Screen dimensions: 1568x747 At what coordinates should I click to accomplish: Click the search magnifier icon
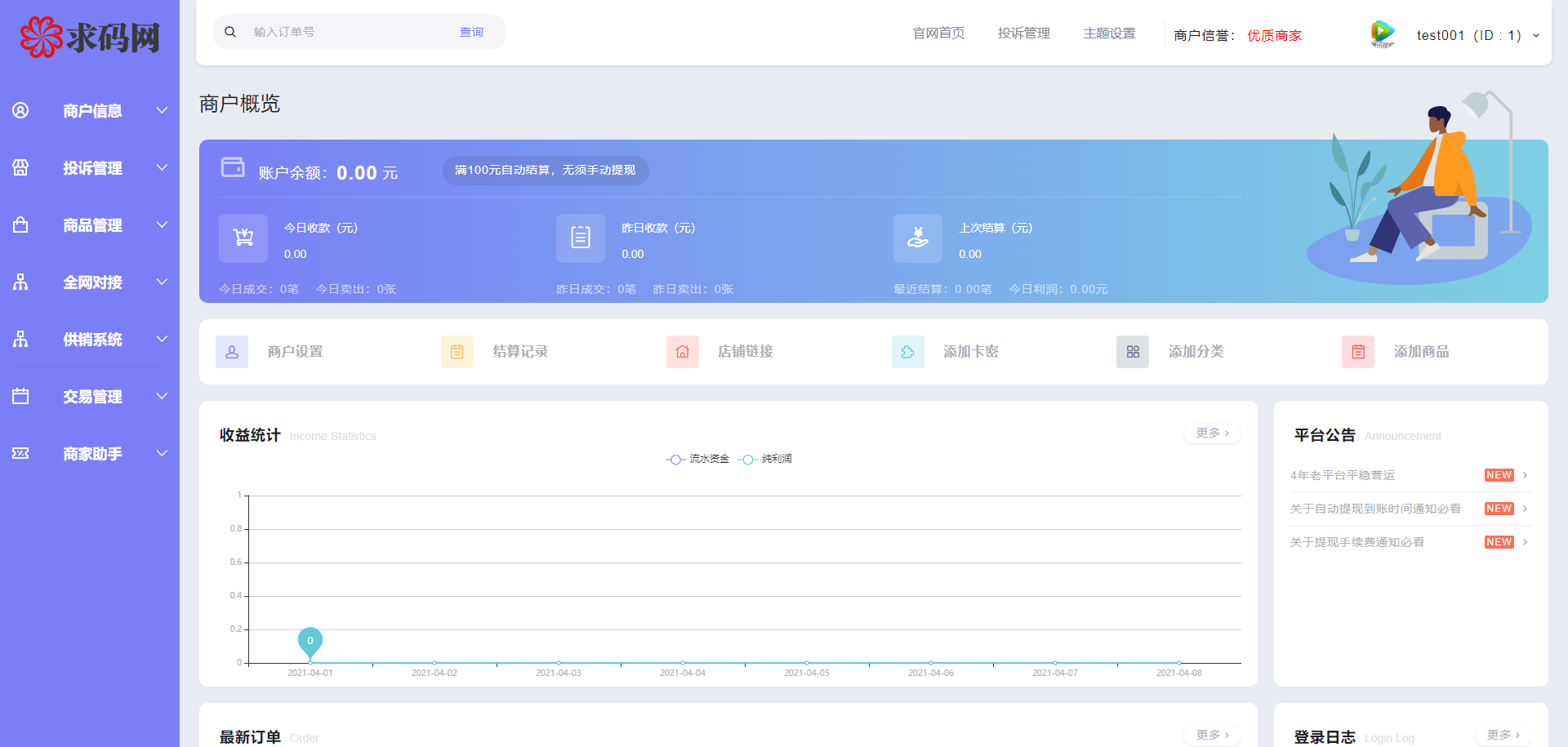pyautogui.click(x=230, y=32)
